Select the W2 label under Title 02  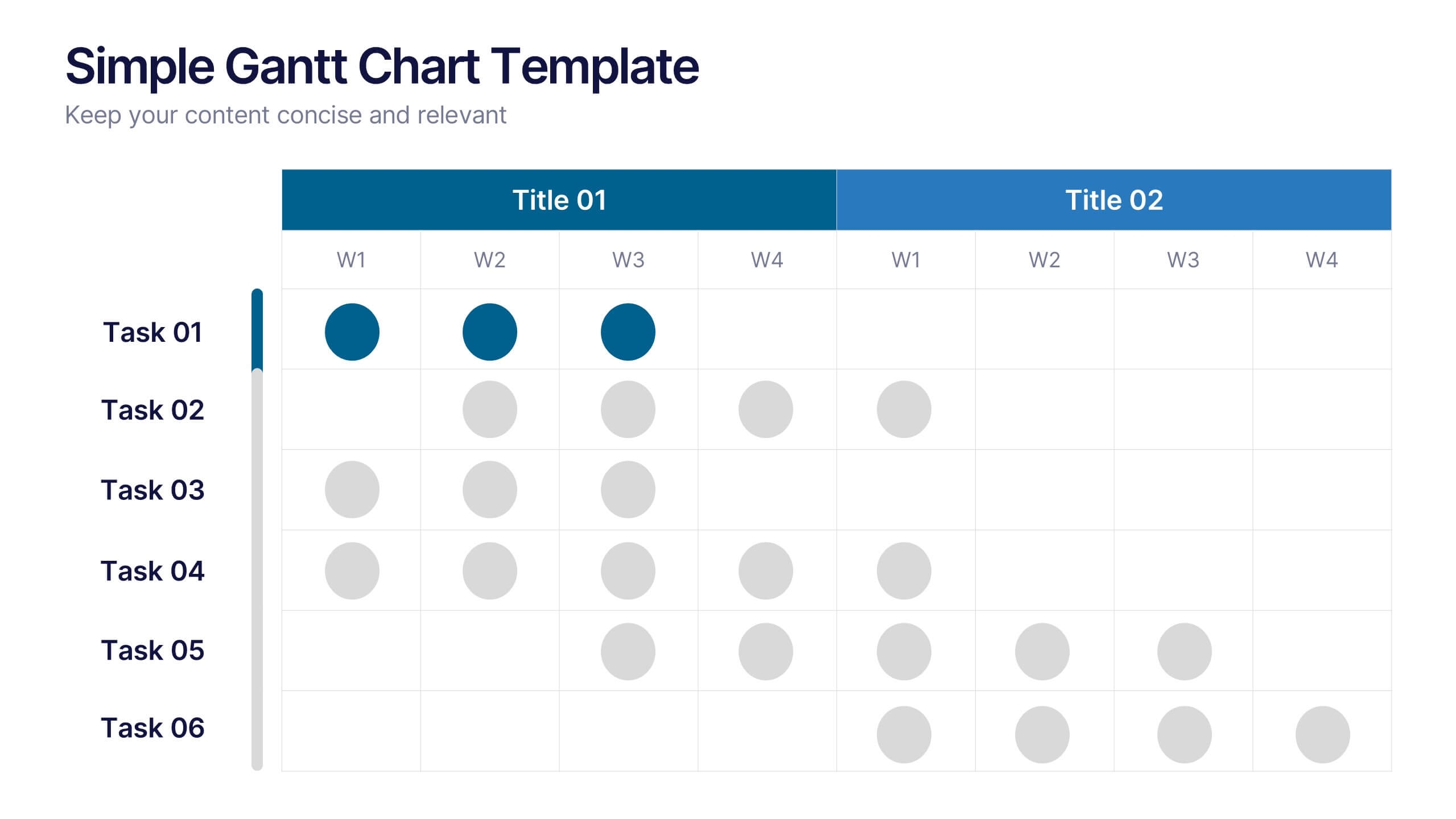1044,260
